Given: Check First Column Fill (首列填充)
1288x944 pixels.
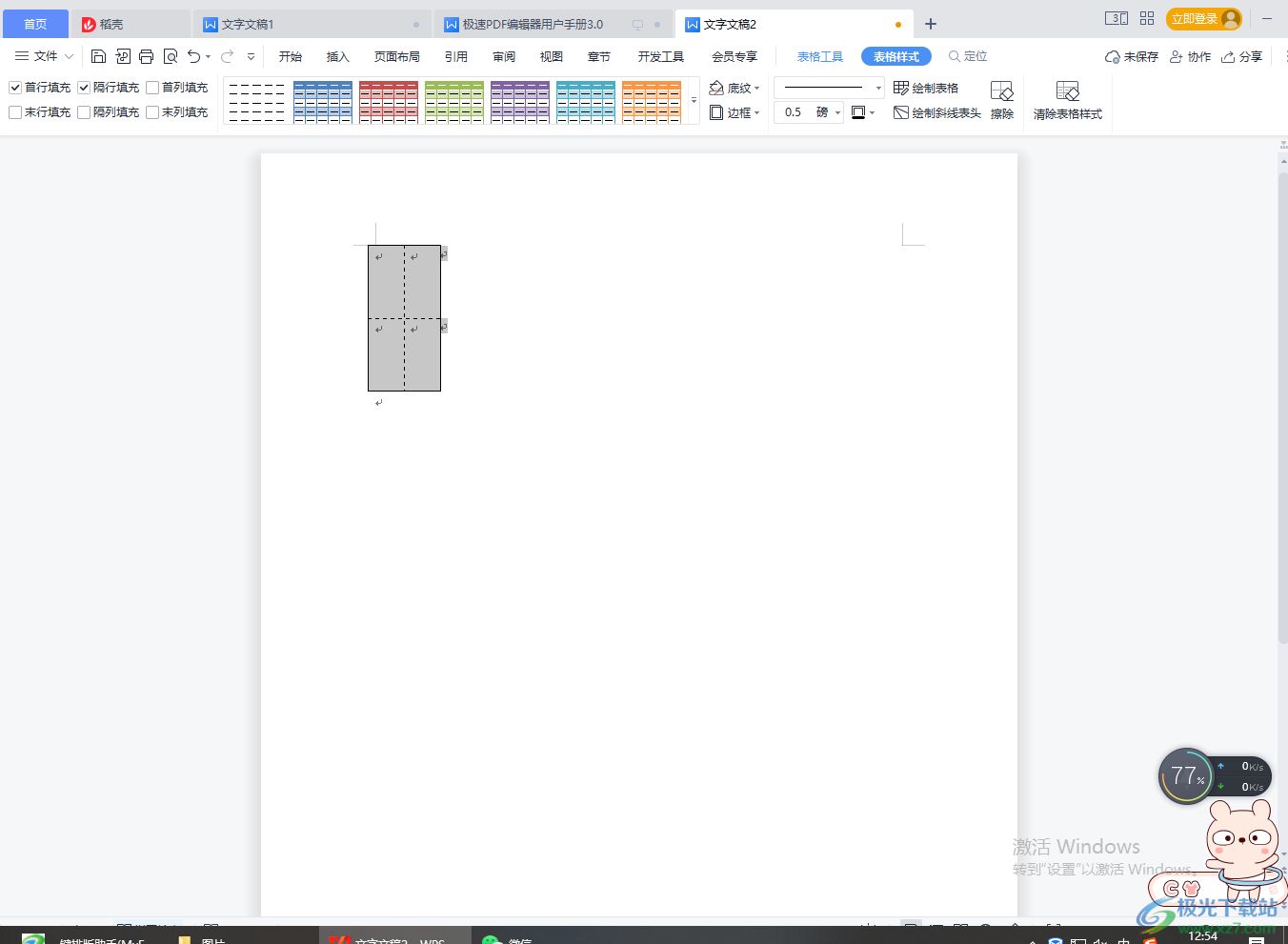Looking at the screenshot, I should pyautogui.click(x=152, y=88).
